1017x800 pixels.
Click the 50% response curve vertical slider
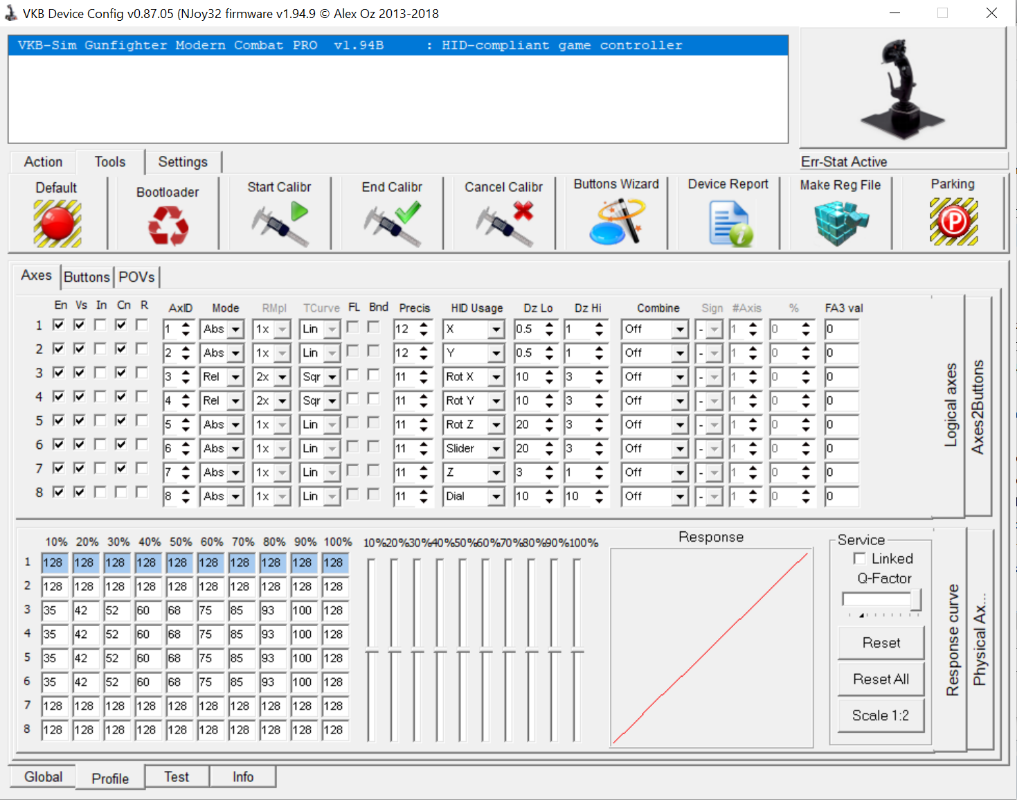point(462,650)
